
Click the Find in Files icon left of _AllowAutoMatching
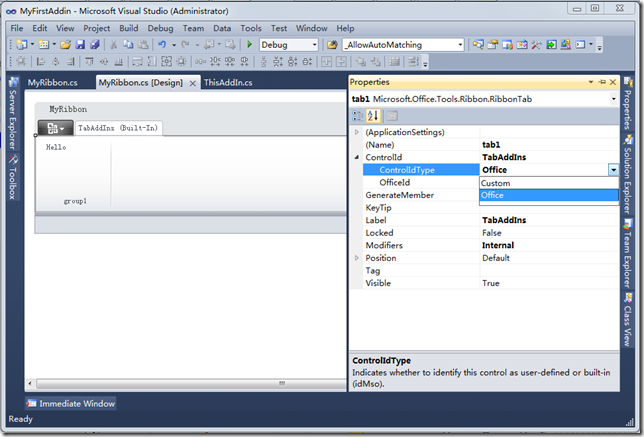tap(332, 45)
